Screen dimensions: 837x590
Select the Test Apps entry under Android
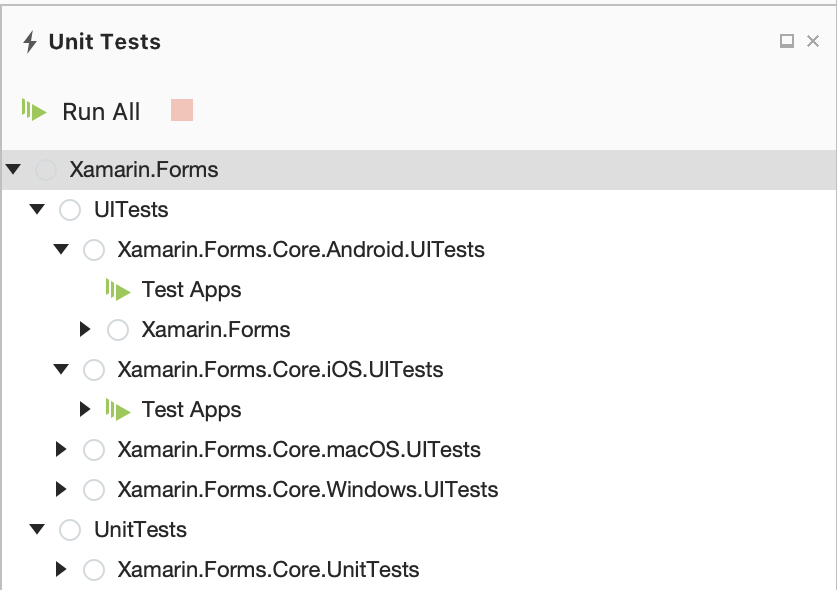click(x=191, y=290)
